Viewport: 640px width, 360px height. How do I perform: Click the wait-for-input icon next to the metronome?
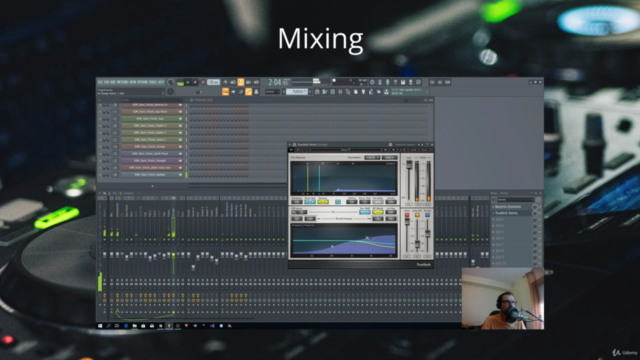(x=233, y=82)
